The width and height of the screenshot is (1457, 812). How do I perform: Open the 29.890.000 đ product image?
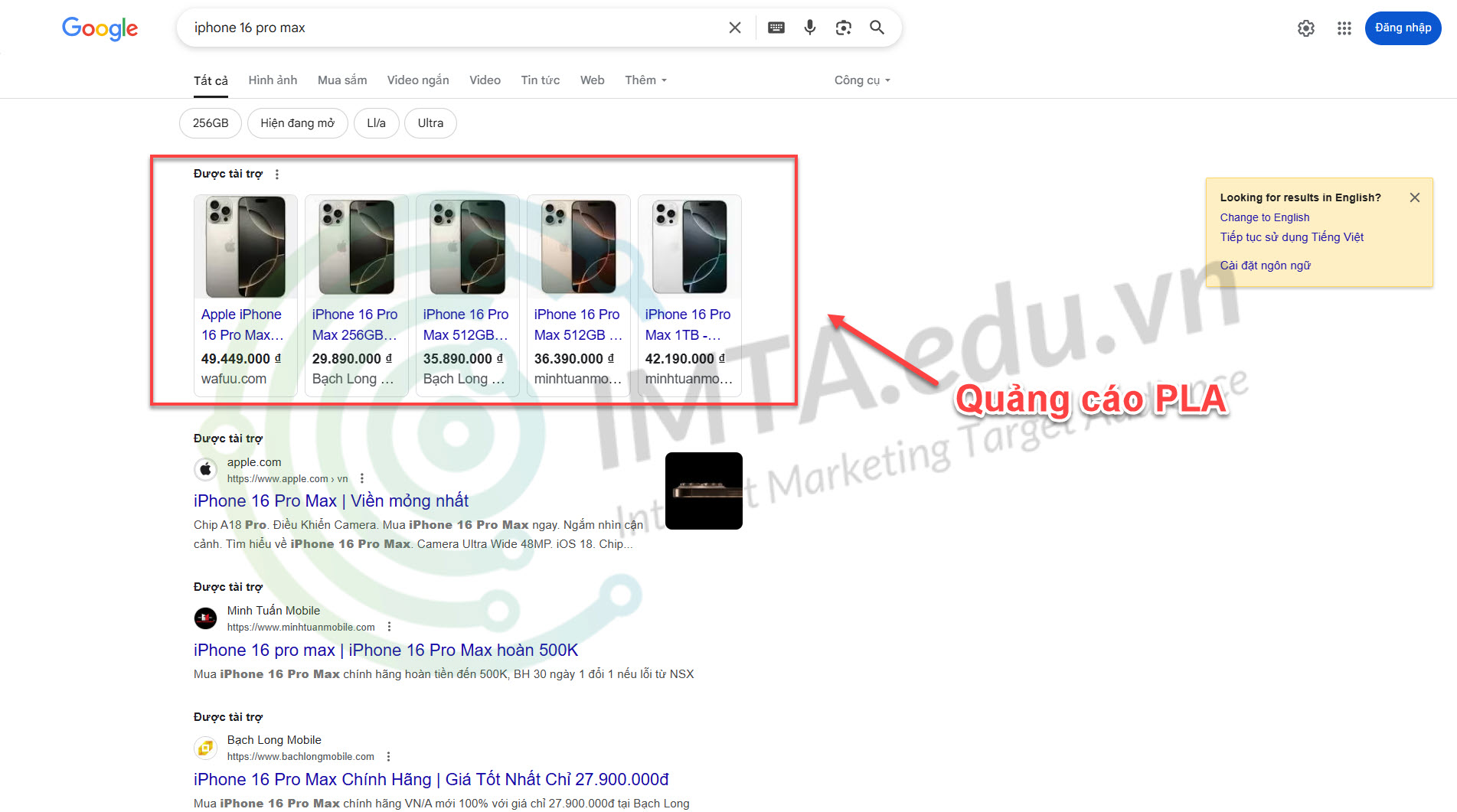pyautogui.click(x=357, y=246)
